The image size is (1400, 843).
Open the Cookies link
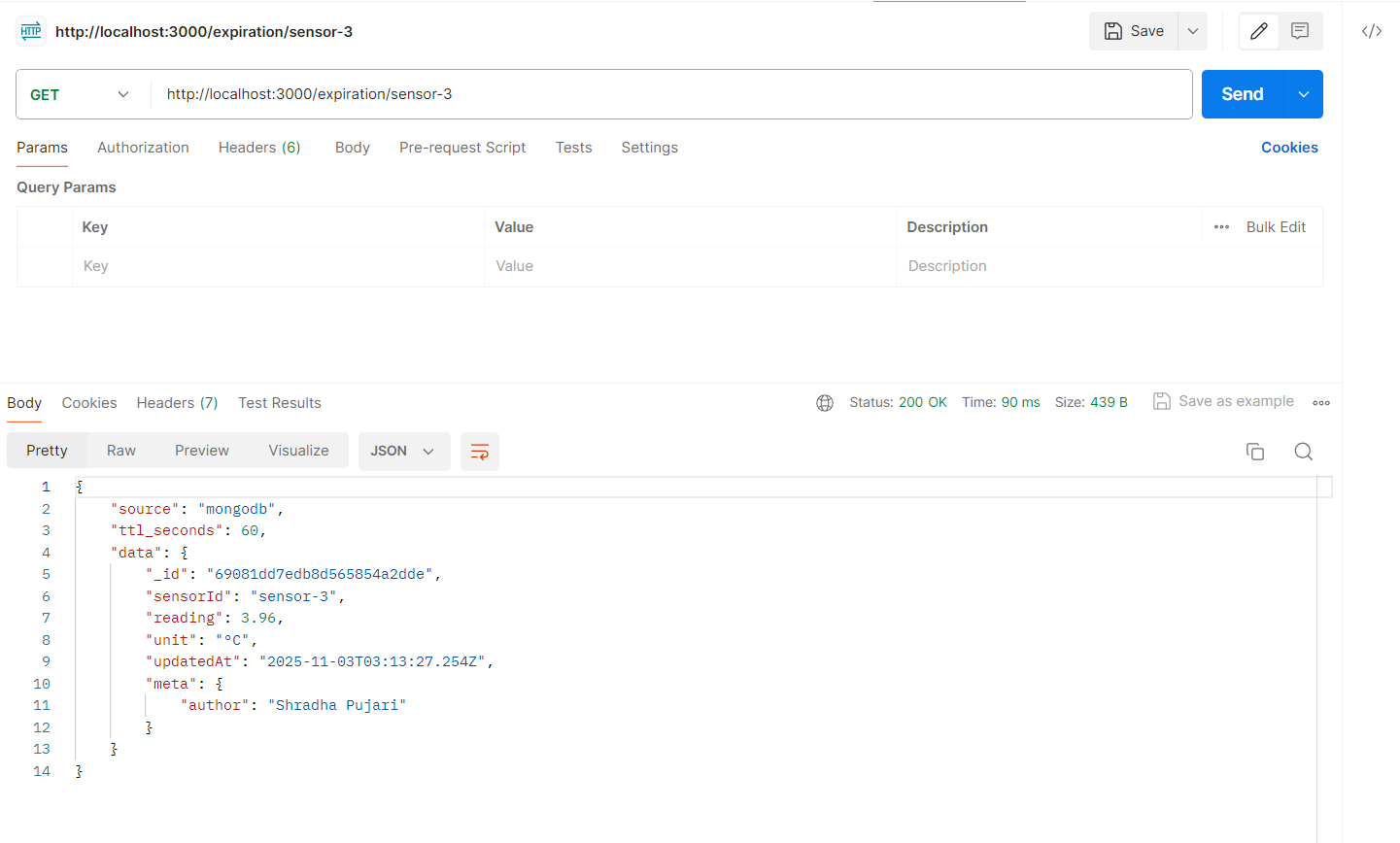coord(1289,148)
